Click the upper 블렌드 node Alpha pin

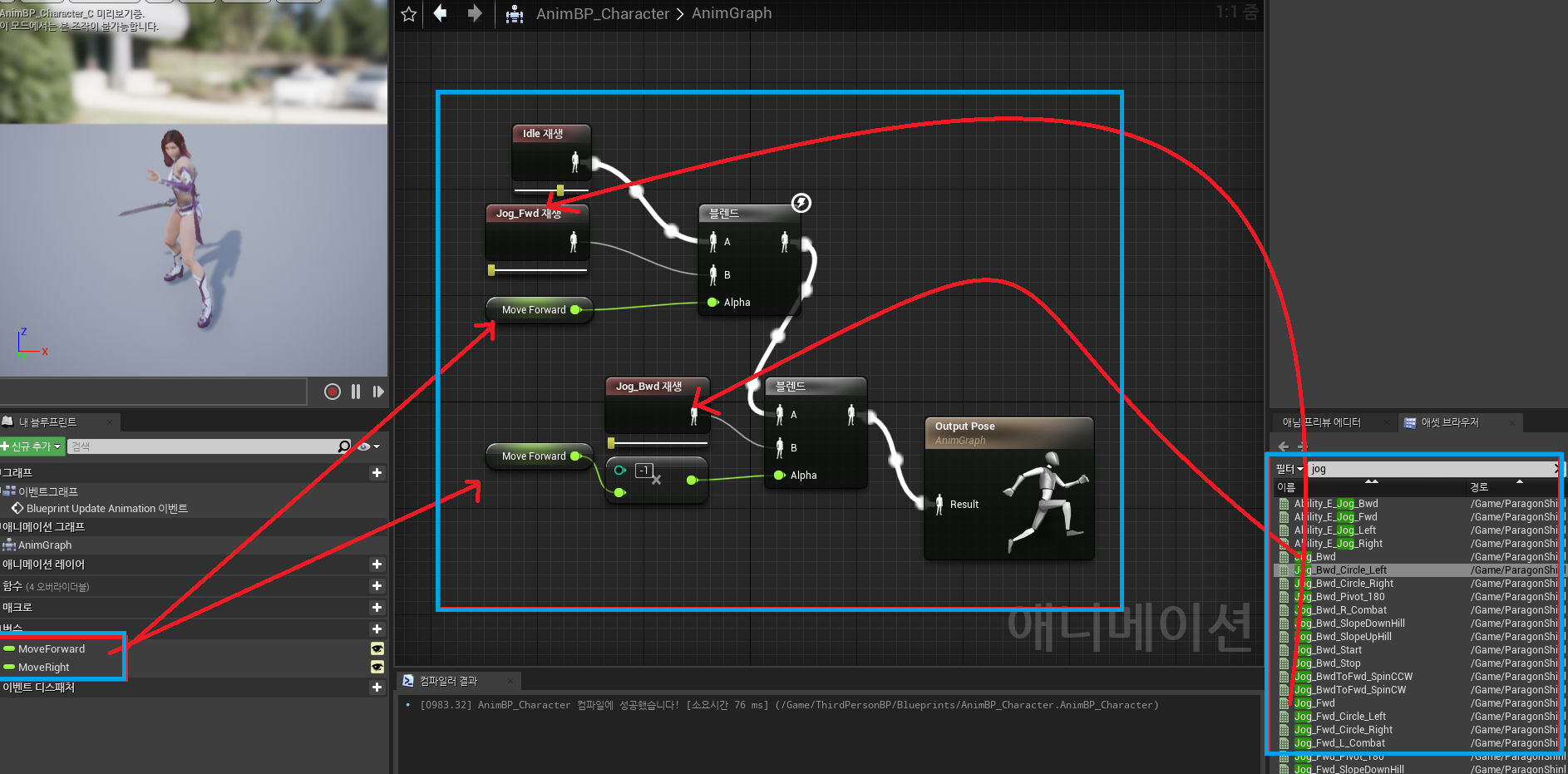pyautogui.click(x=713, y=303)
